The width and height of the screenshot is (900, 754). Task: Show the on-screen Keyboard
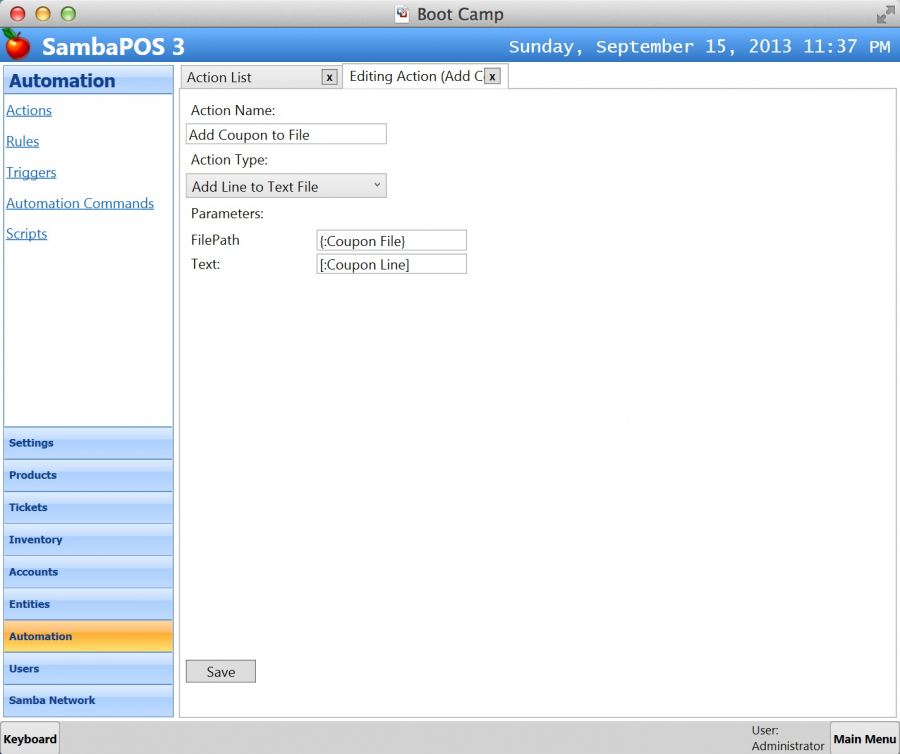coord(30,738)
